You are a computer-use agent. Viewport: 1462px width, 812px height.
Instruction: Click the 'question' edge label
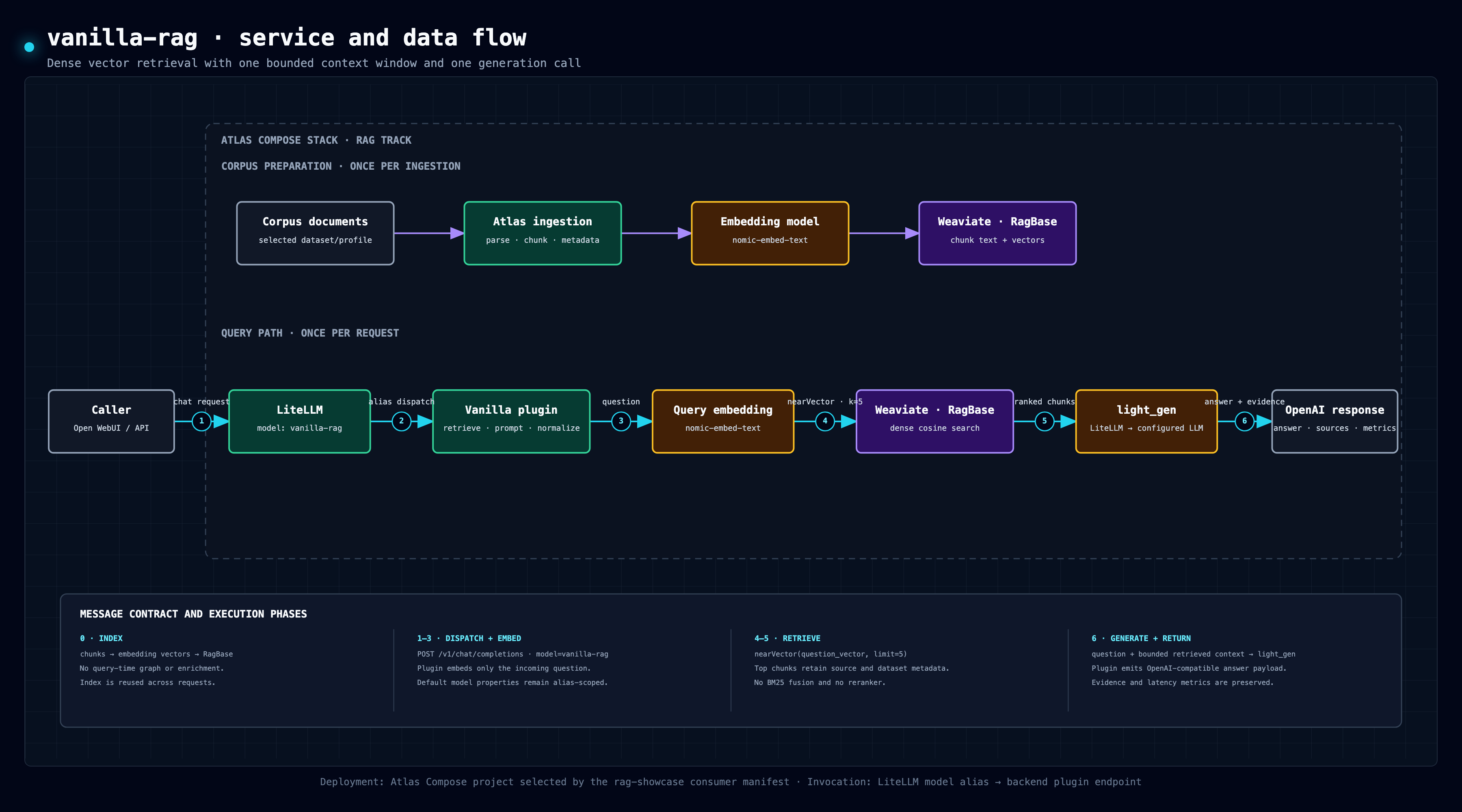point(621,402)
